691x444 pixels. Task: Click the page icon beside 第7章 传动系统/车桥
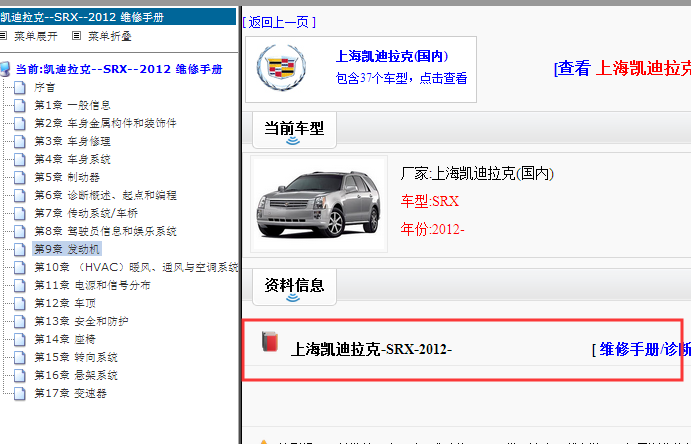pos(20,214)
